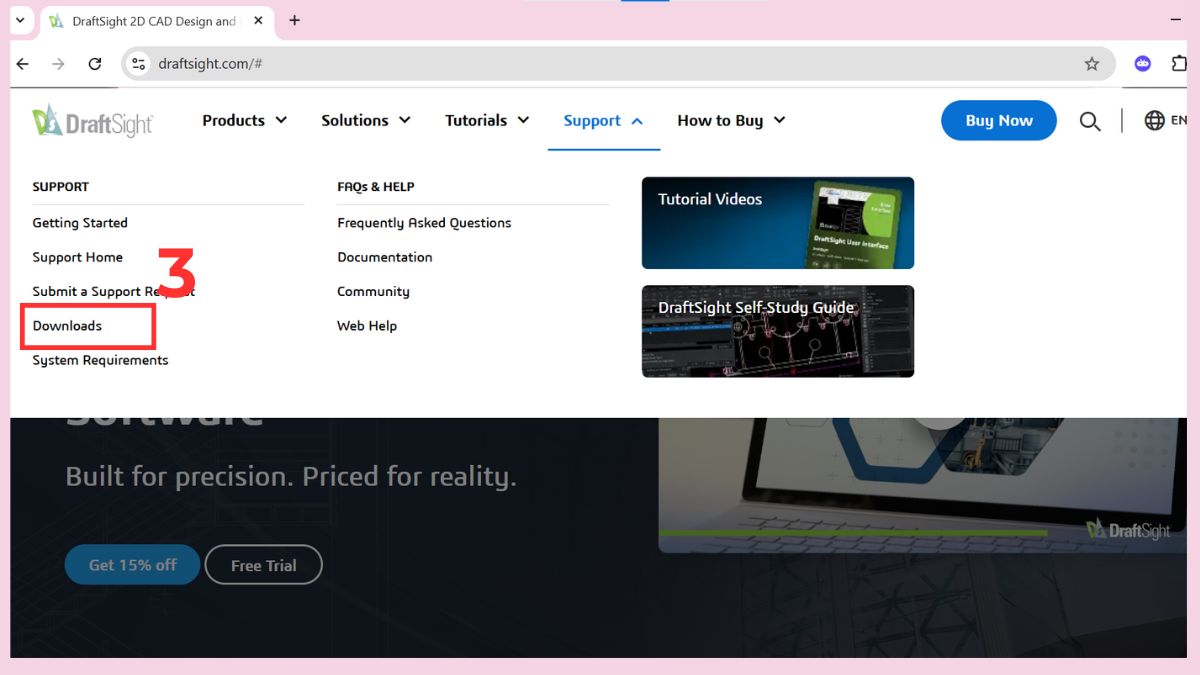Open the Documentation link
Screen dimensions: 1200x675
click(385, 257)
